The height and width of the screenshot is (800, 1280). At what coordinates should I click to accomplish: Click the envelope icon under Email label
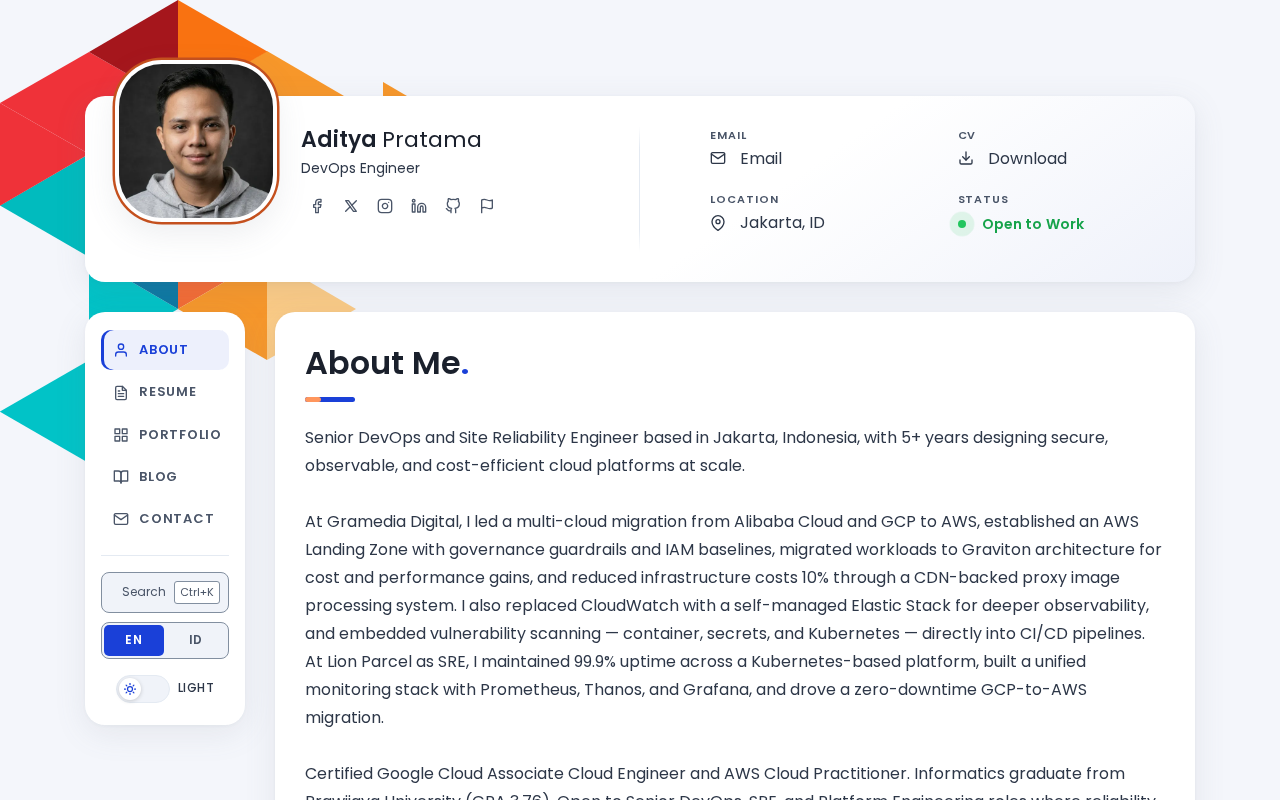pos(718,158)
